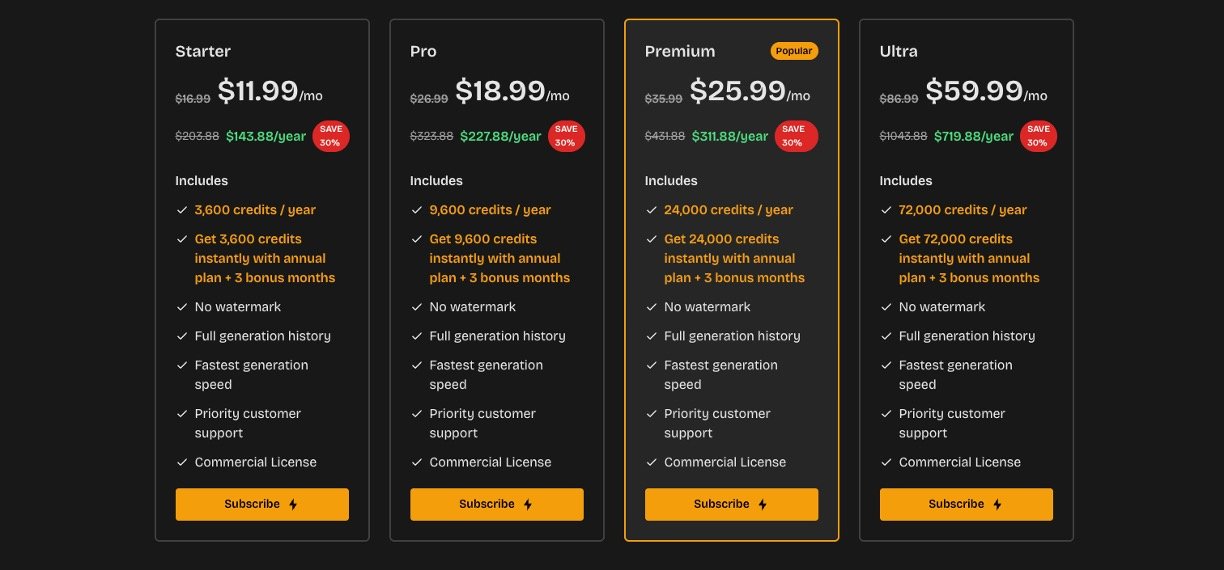Screen dimensions: 1224x570
Task: Click the SAVE 30% badge on Starter
Action: pos(331,136)
